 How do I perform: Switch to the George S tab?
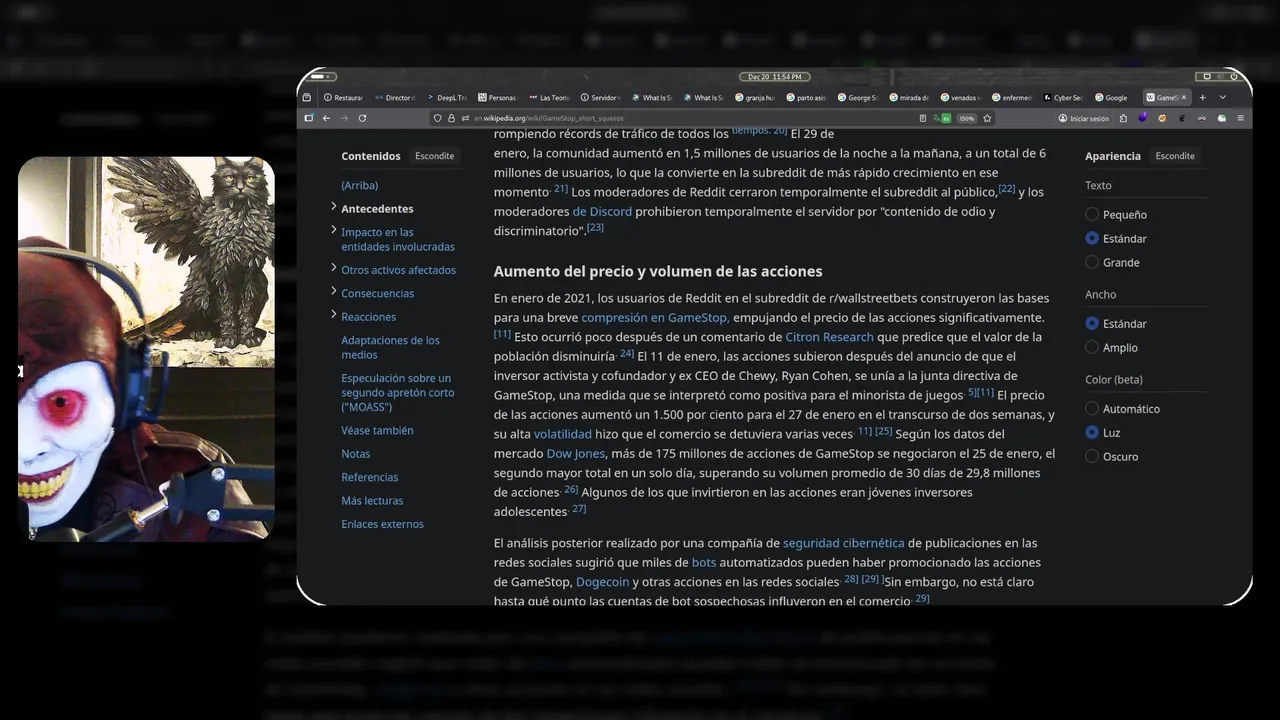click(858, 98)
